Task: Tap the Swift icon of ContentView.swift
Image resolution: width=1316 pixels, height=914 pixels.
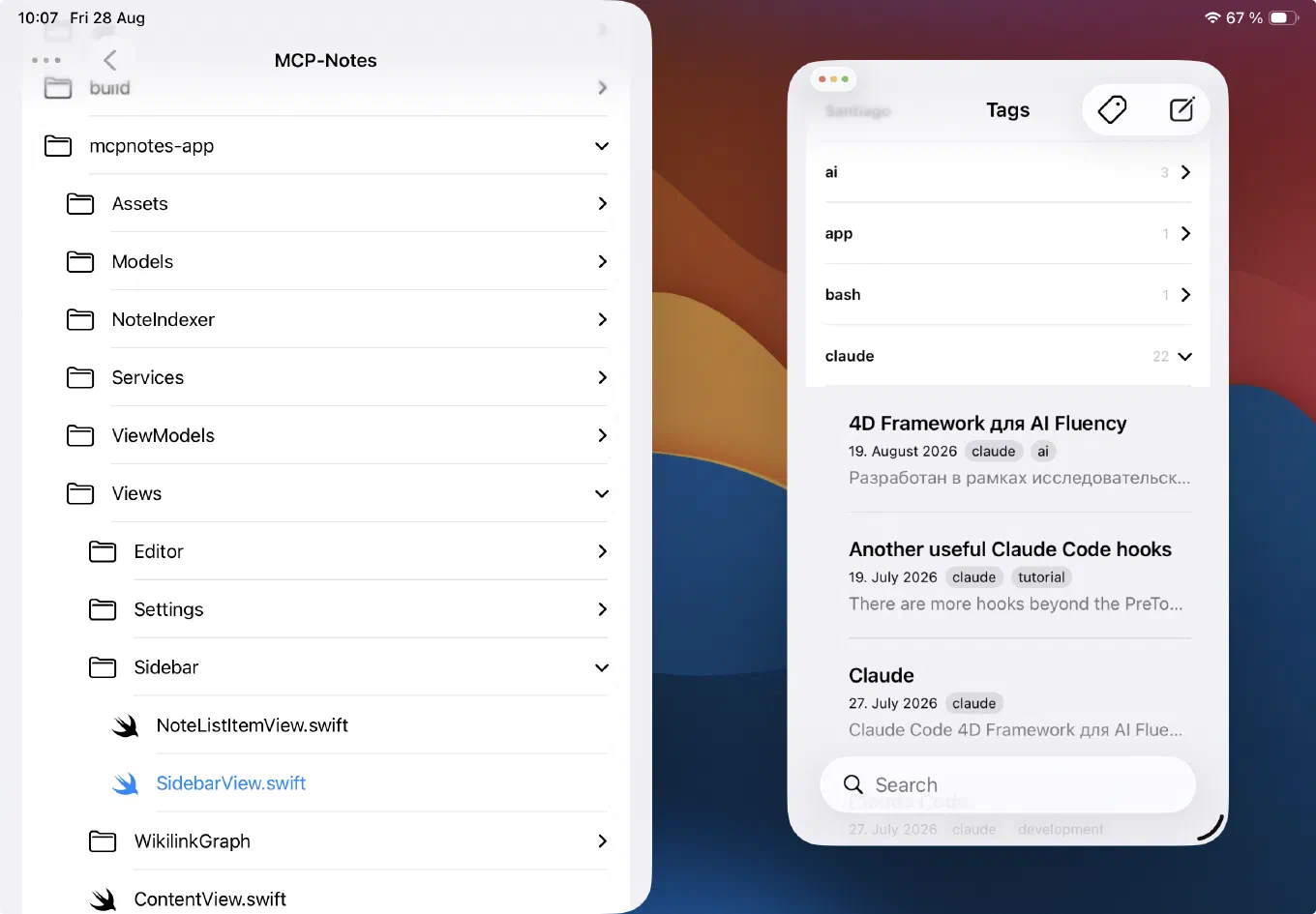Action: (103, 899)
